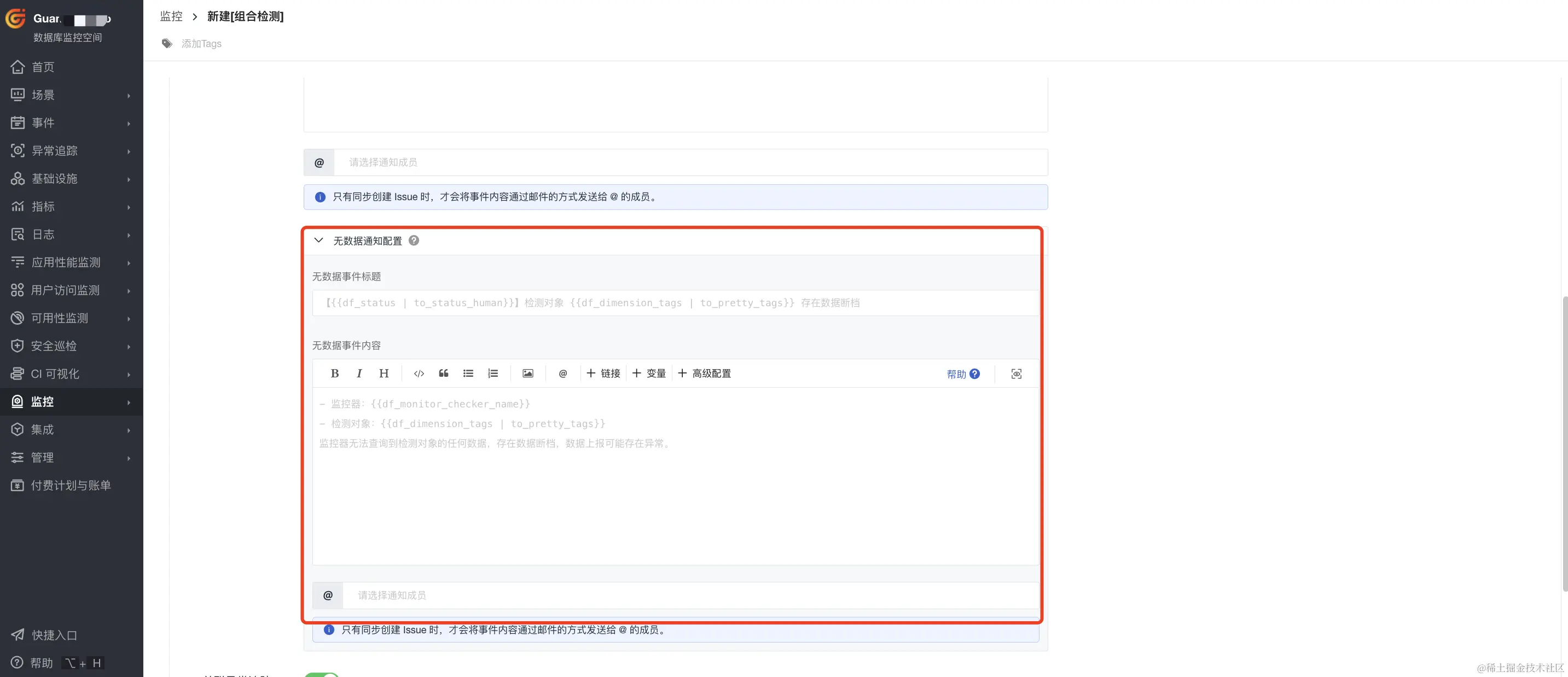Click the no-data notification help question icon
Viewport: 1568px width, 677px height.
(414, 241)
